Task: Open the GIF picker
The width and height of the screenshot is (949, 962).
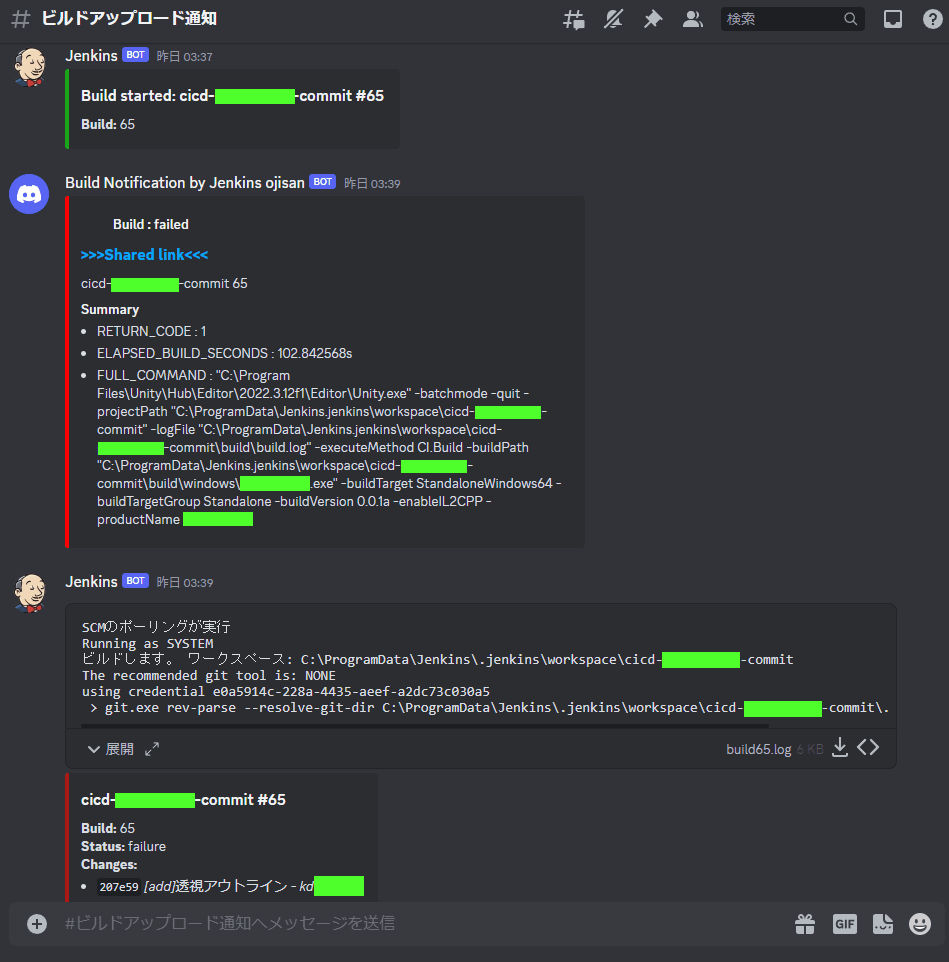Action: [x=845, y=924]
